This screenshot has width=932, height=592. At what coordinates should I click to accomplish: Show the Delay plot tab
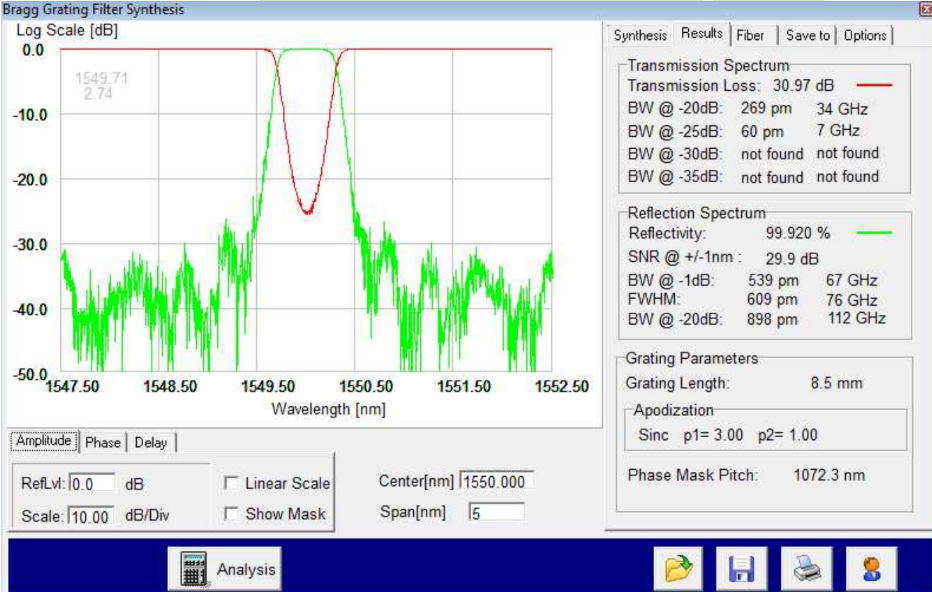151,442
